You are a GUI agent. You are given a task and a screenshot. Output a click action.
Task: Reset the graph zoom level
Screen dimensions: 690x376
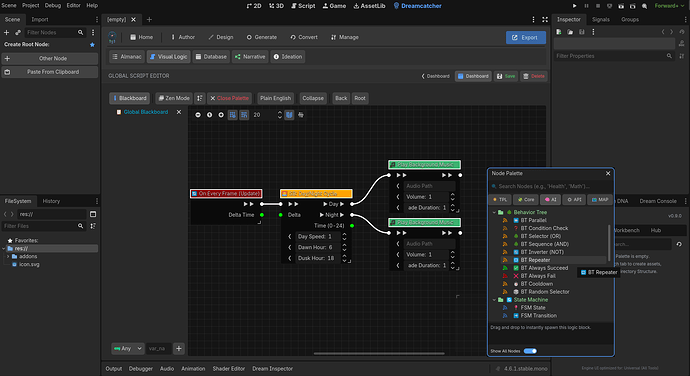point(209,115)
